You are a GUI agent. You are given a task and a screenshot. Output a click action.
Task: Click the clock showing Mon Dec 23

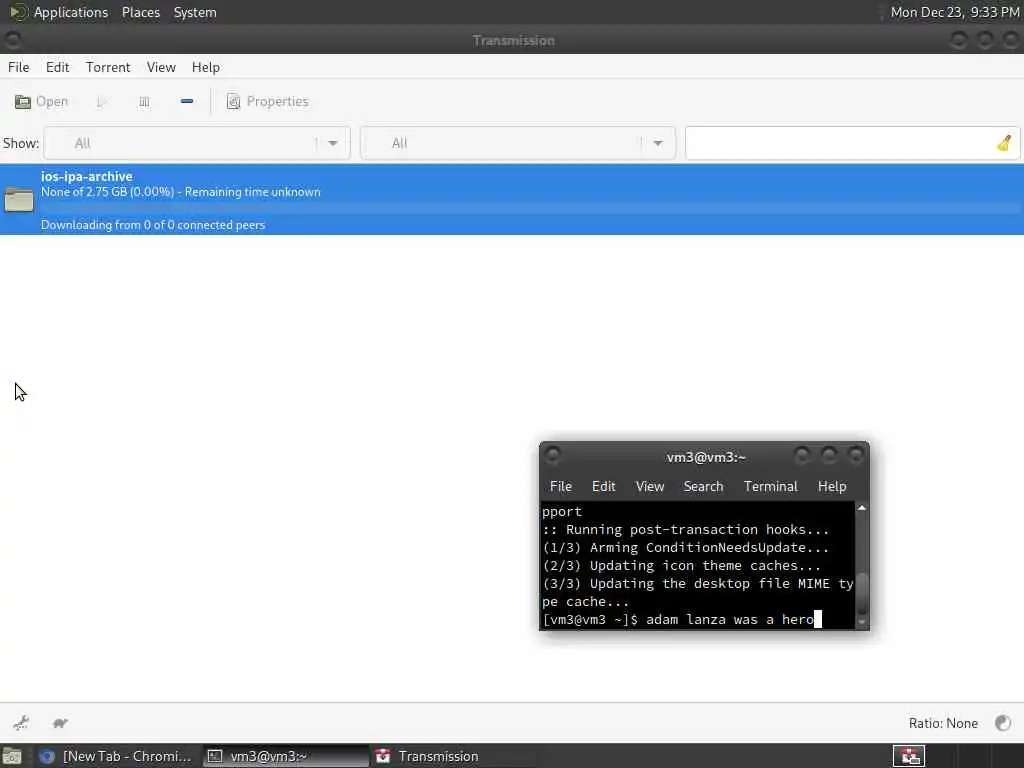click(955, 12)
